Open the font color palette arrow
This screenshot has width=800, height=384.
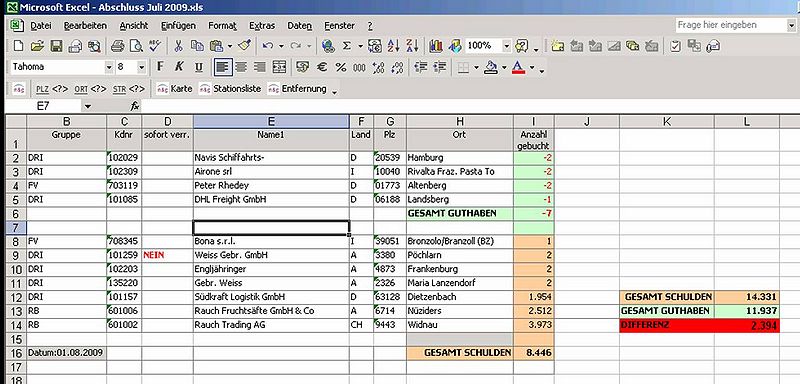(532, 67)
